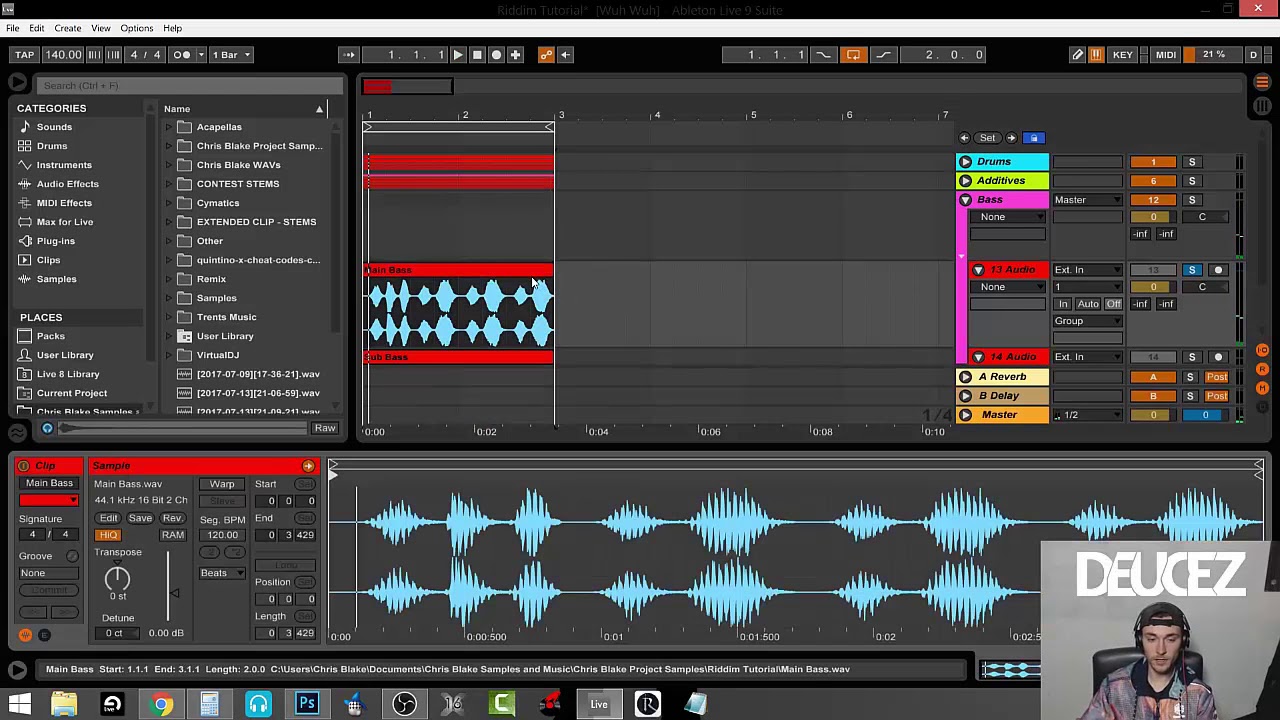Stop playback with the Stop button
This screenshot has width=1280, height=720.
coord(477,55)
